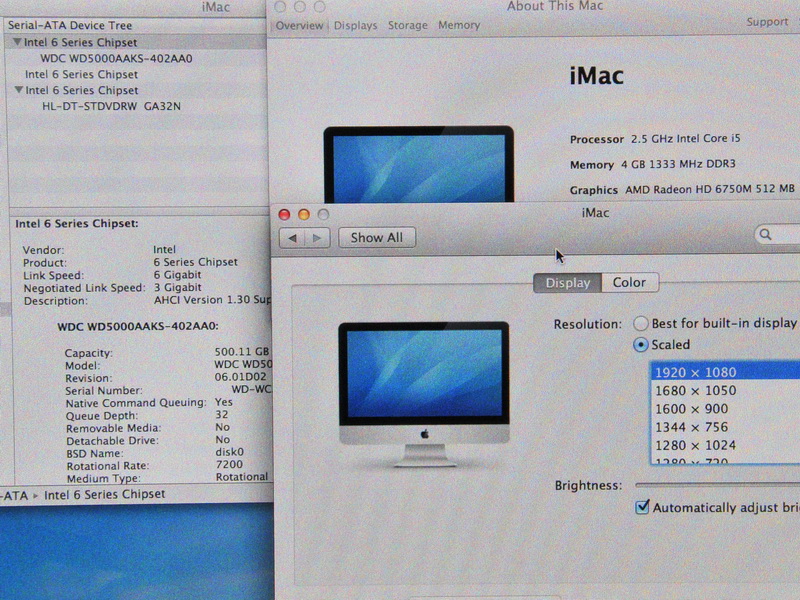
Task: Select HL-DT-STDVDRW GA32N in device tree
Action: click(x=111, y=106)
